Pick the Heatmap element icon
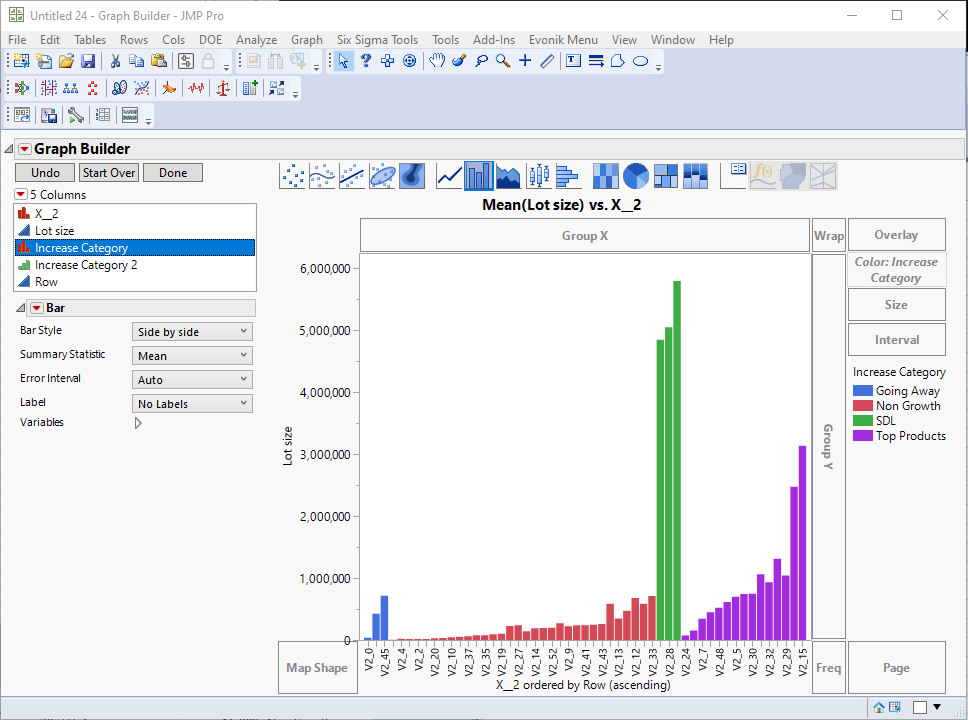 pyautogui.click(x=606, y=176)
